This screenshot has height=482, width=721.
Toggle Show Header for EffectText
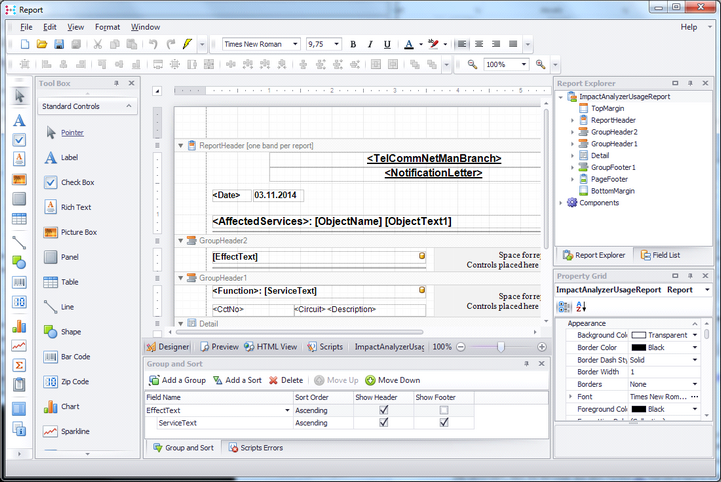pos(383,410)
